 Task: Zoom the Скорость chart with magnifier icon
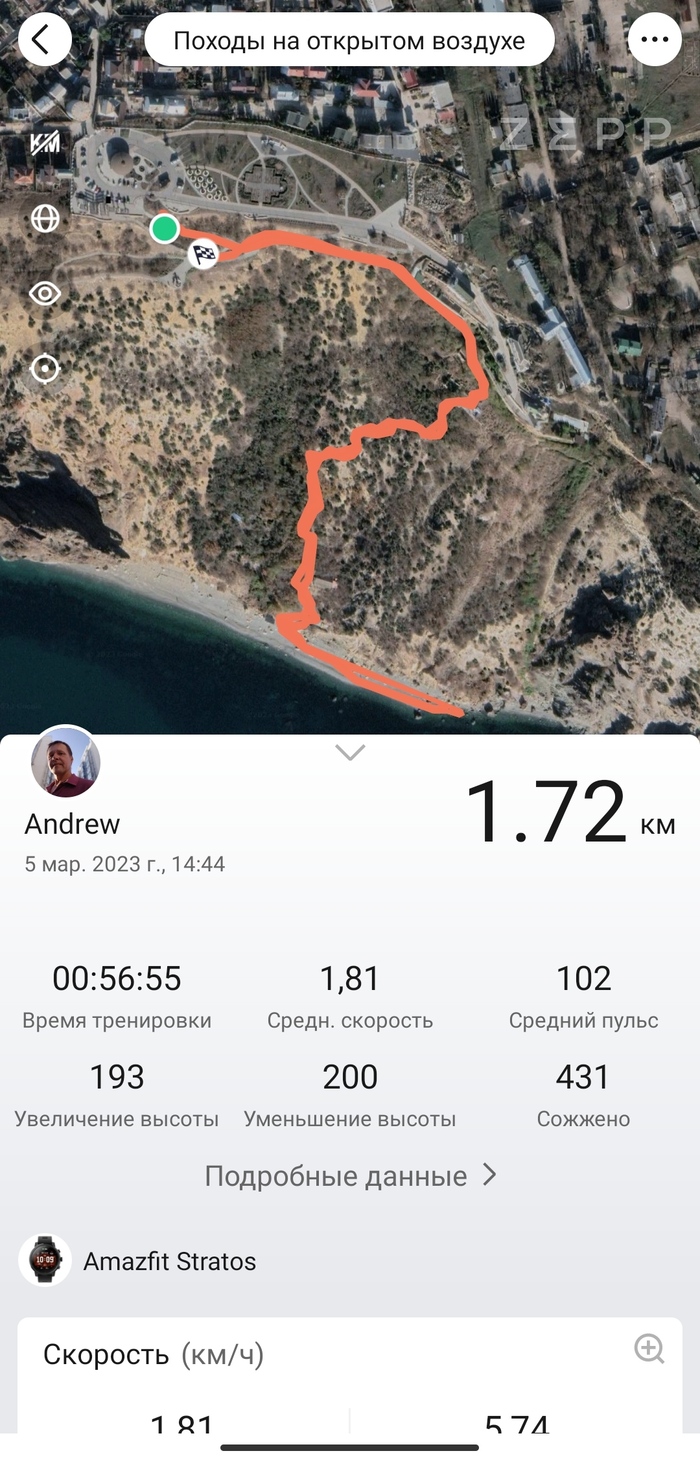click(x=649, y=1349)
